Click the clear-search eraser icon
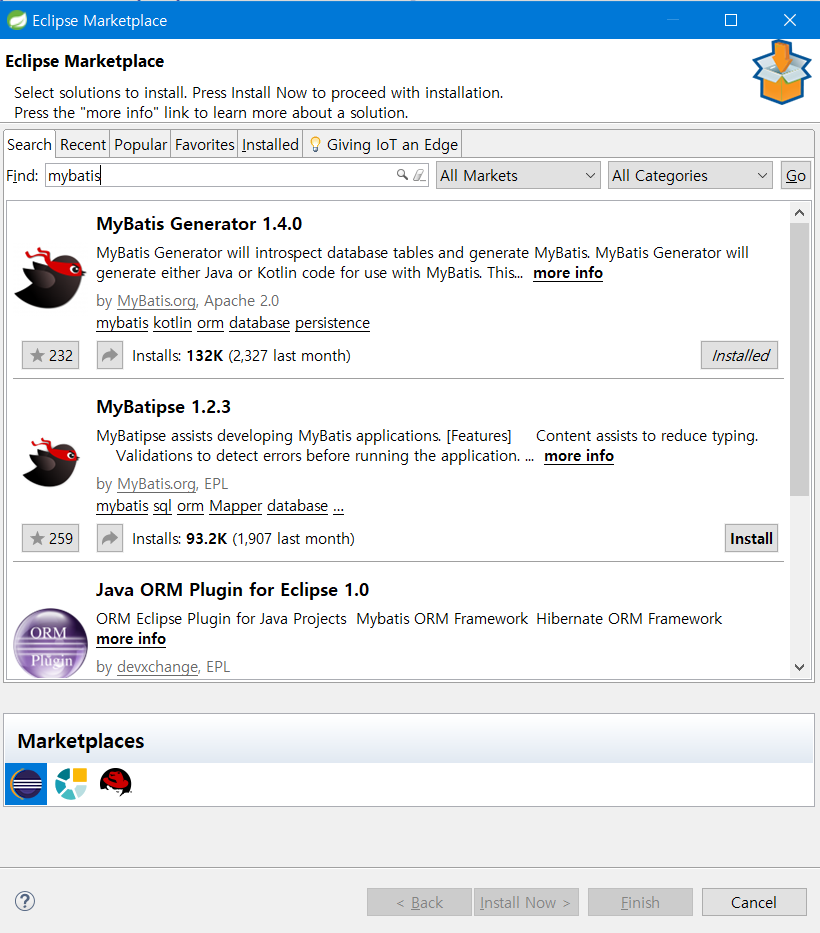The width and height of the screenshot is (820, 933). 417,175
